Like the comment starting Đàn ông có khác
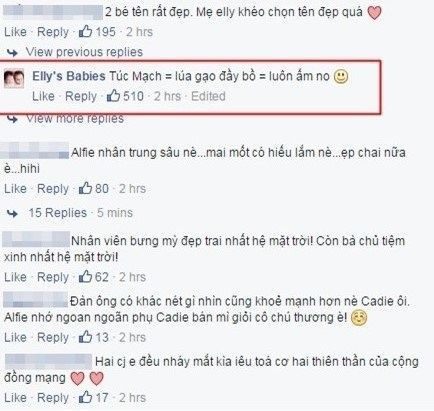The height and width of the screenshot is (411, 434). click(x=15, y=337)
